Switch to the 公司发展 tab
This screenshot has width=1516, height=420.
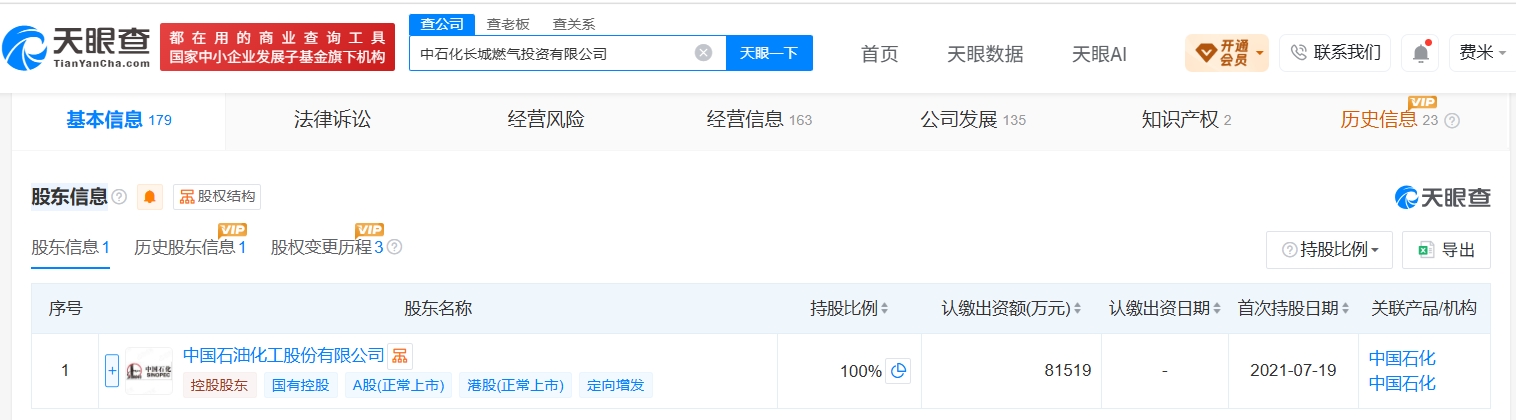[x=973, y=120]
